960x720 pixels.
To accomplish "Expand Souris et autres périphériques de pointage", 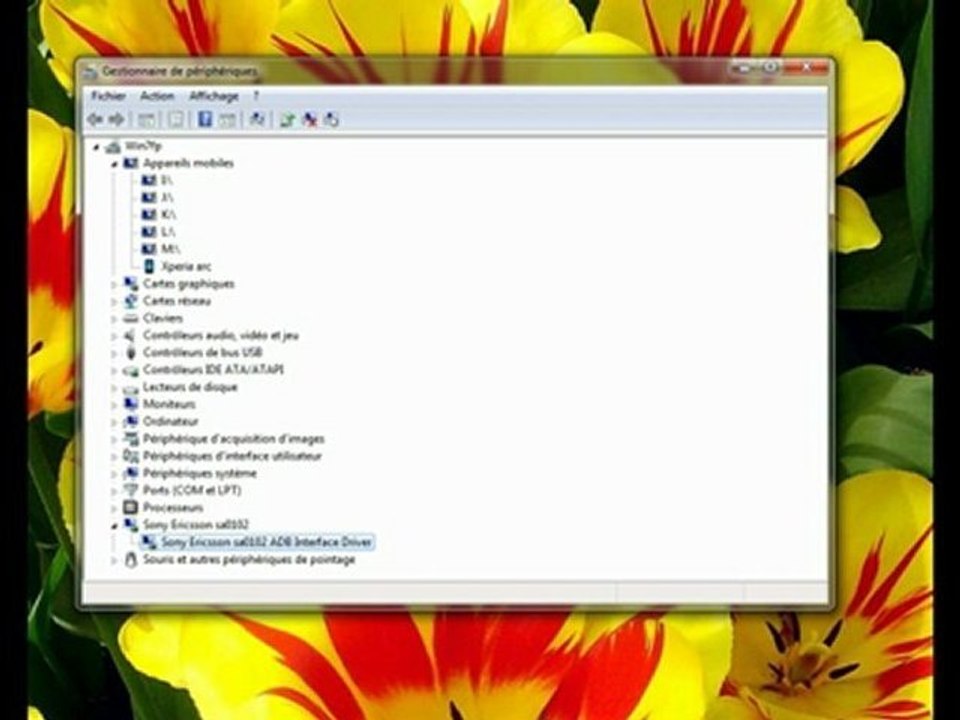I will tap(114, 560).
